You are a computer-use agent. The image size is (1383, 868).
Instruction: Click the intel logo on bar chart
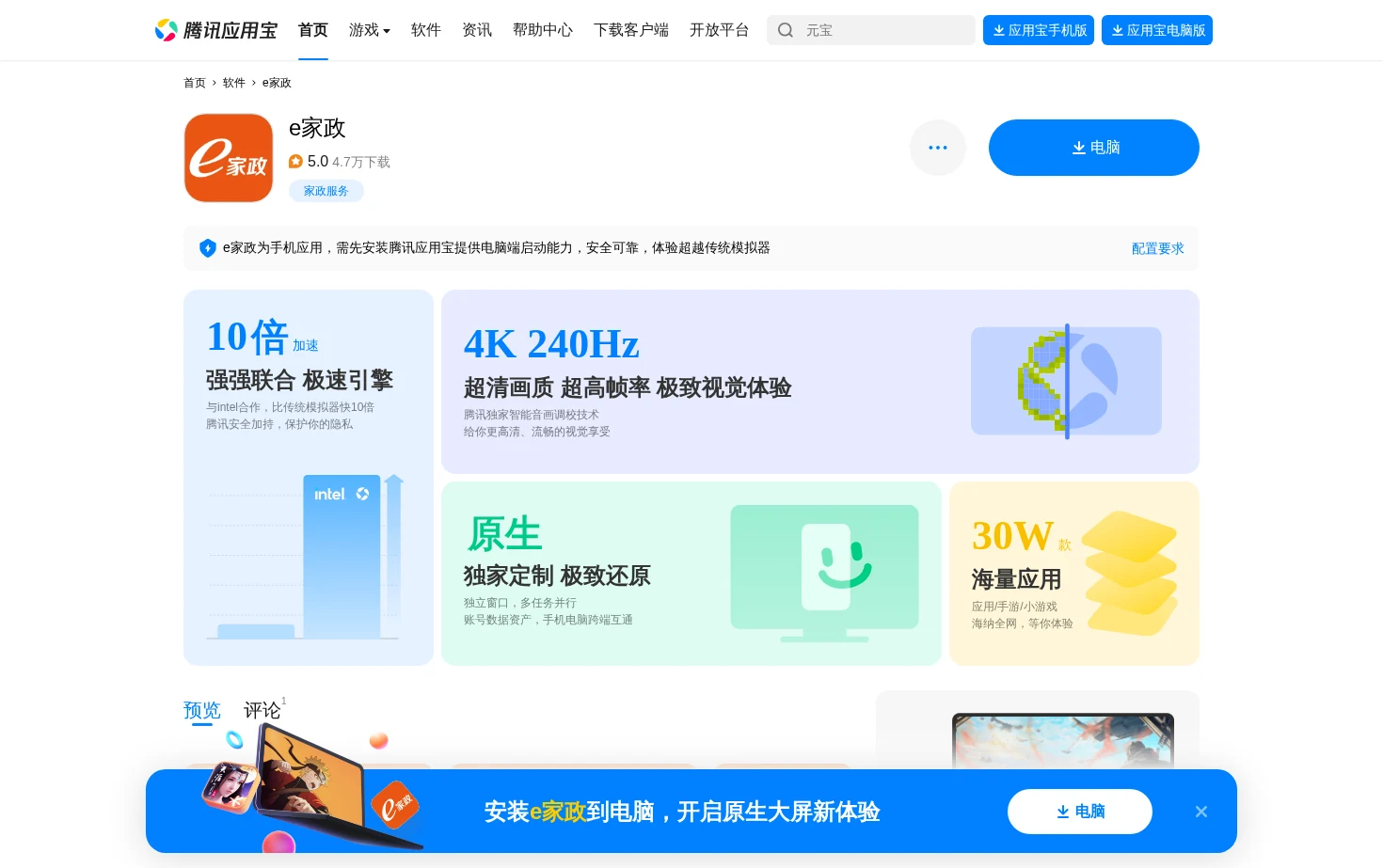[329, 494]
